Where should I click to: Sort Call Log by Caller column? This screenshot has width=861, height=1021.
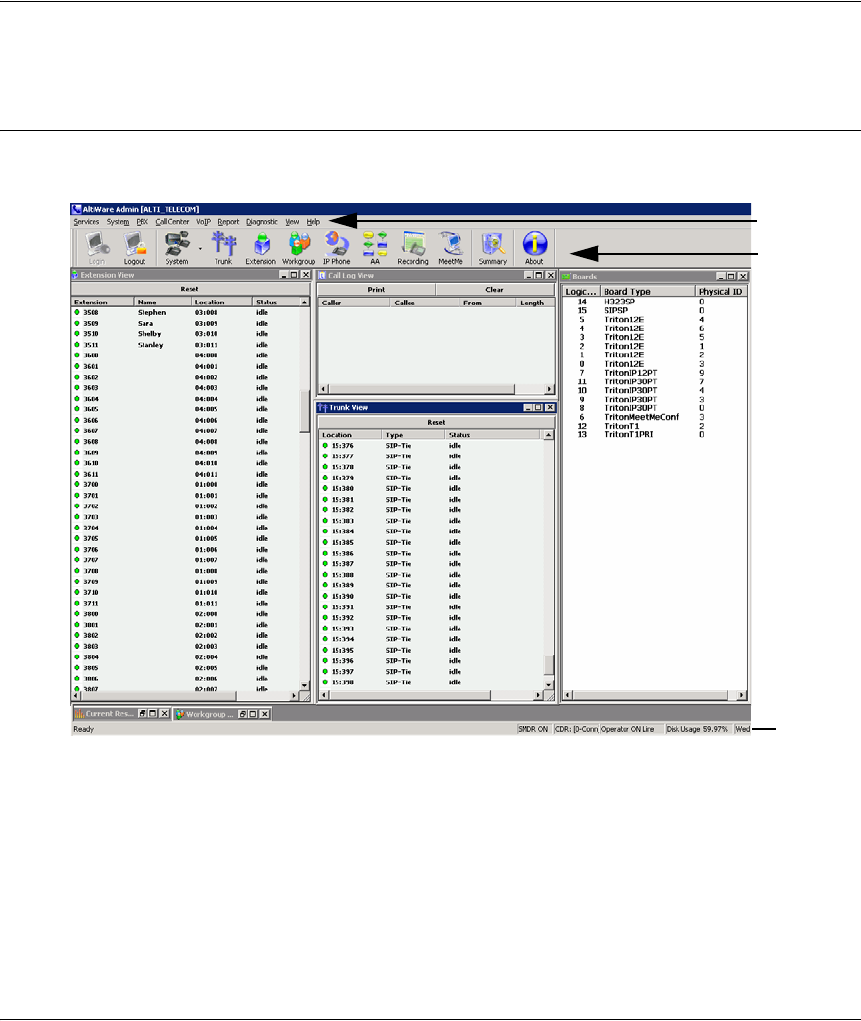pyautogui.click(x=354, y=303)
